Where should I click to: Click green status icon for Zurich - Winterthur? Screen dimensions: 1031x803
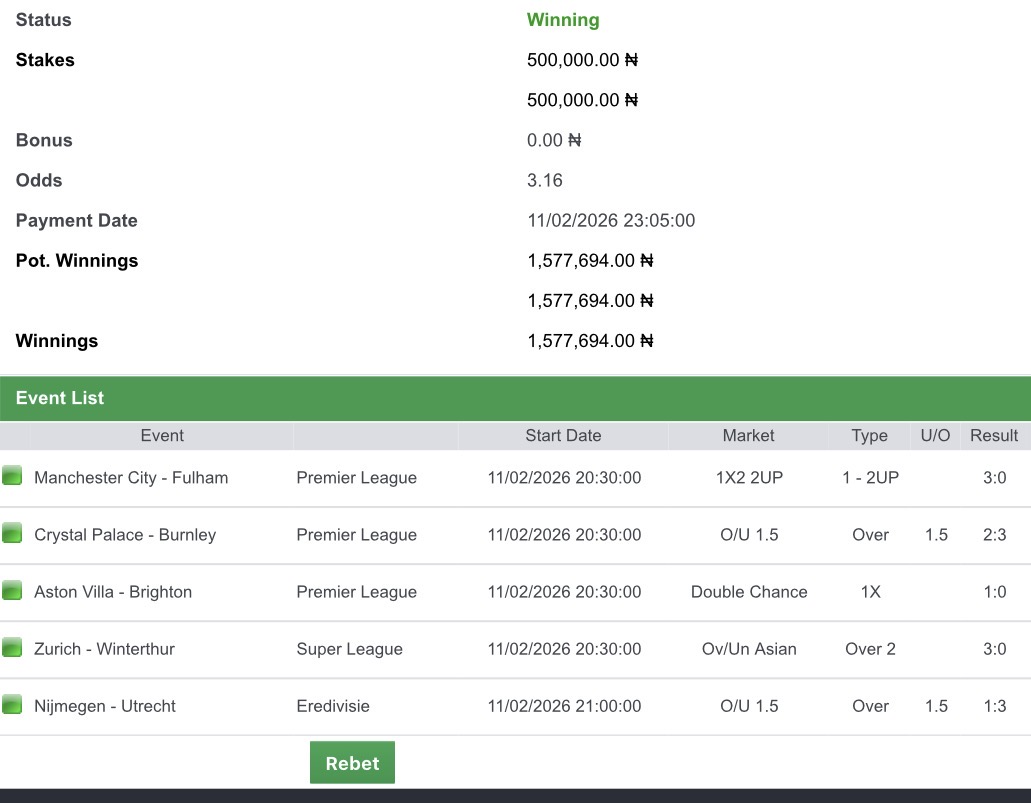(12, 646)
